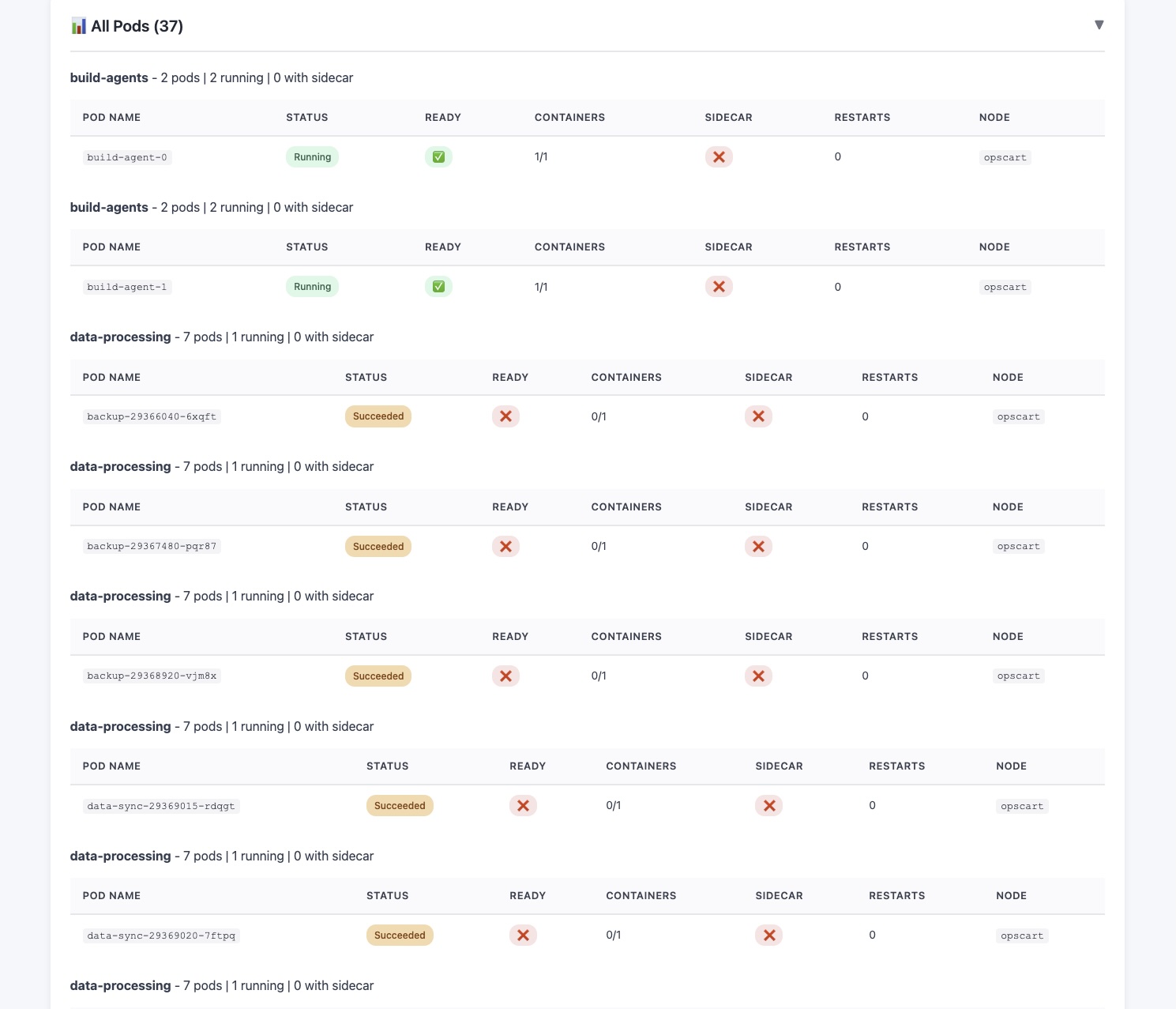
Task: Click the POD NAME column header above build-agent-0
Action: [x=111, y=117]
